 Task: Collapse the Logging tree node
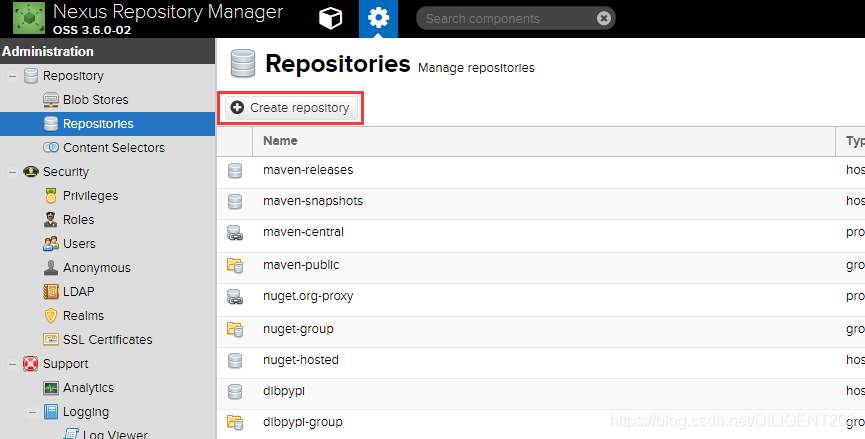33,412
